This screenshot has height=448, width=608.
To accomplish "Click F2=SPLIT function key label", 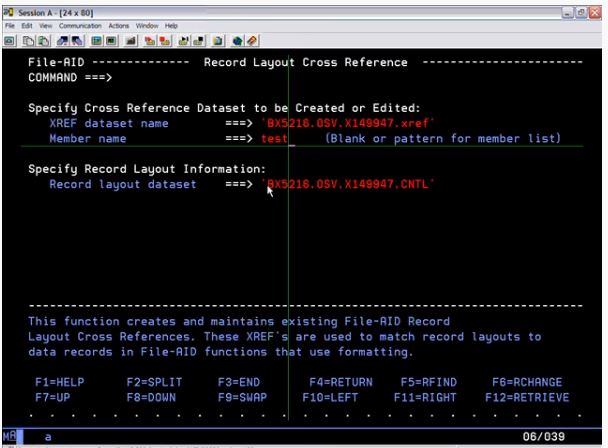I will pyautogui.click(x=154, y=382).
